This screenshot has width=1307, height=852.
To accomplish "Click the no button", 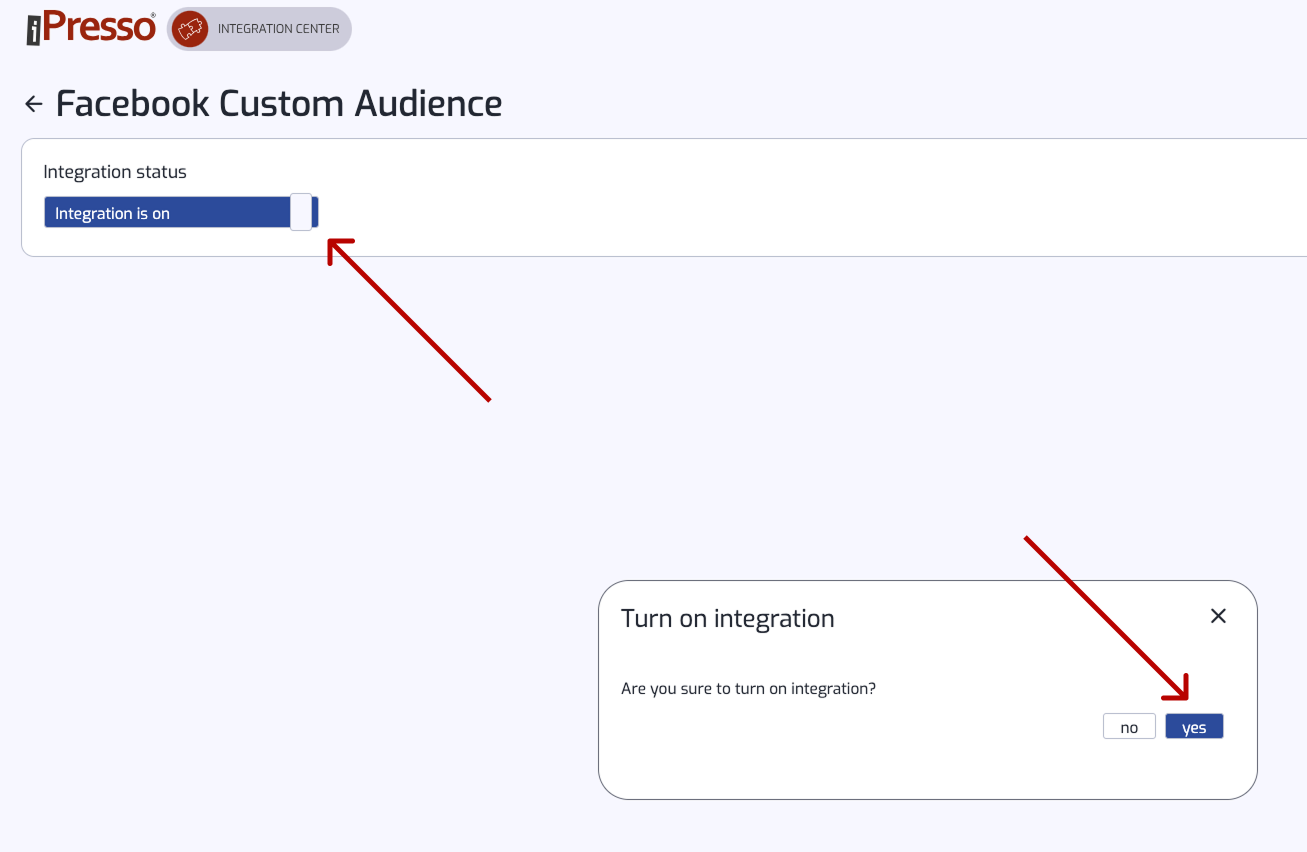I will (x=1129, y=727).
